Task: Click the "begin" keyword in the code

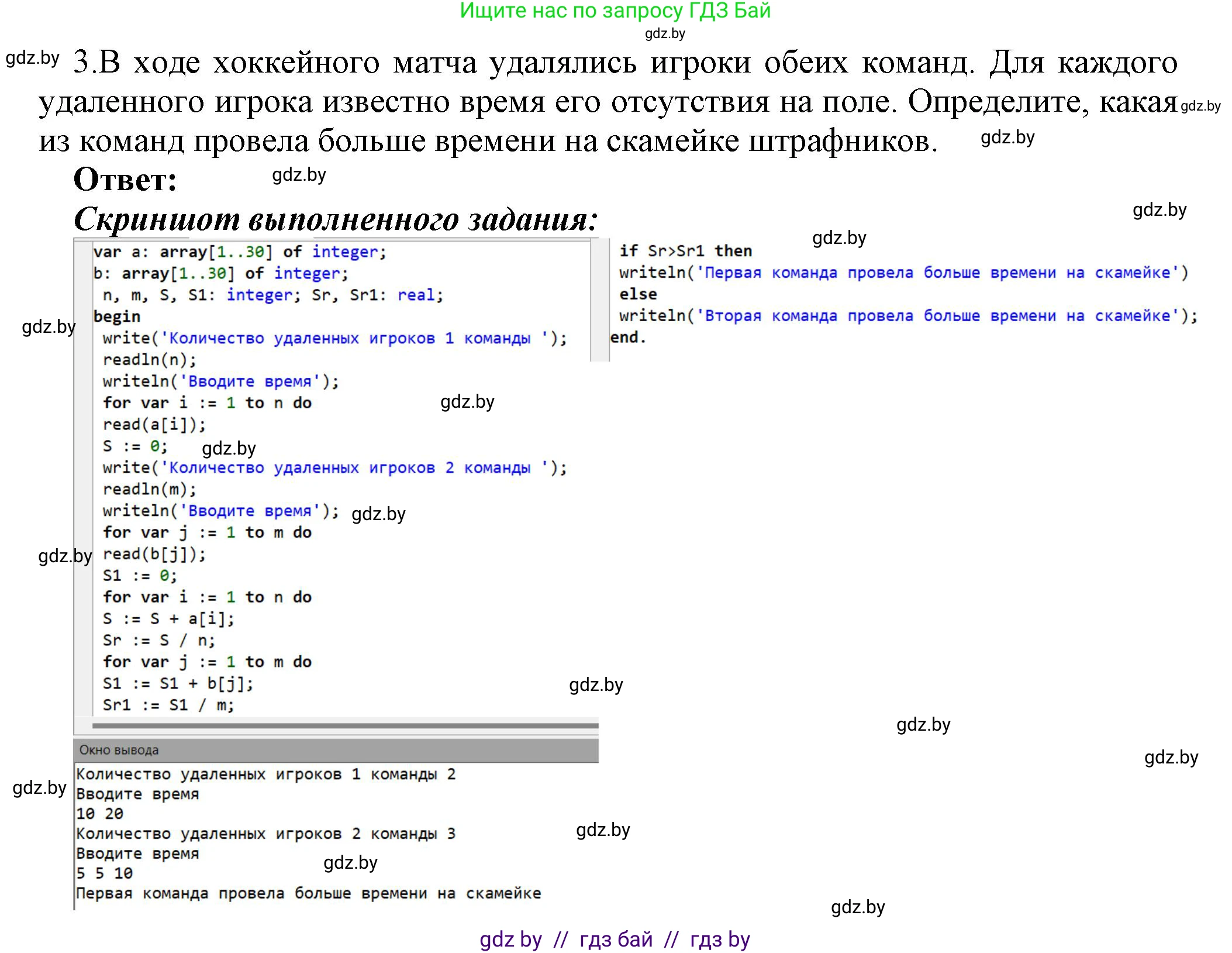Action: coord(117,316)
